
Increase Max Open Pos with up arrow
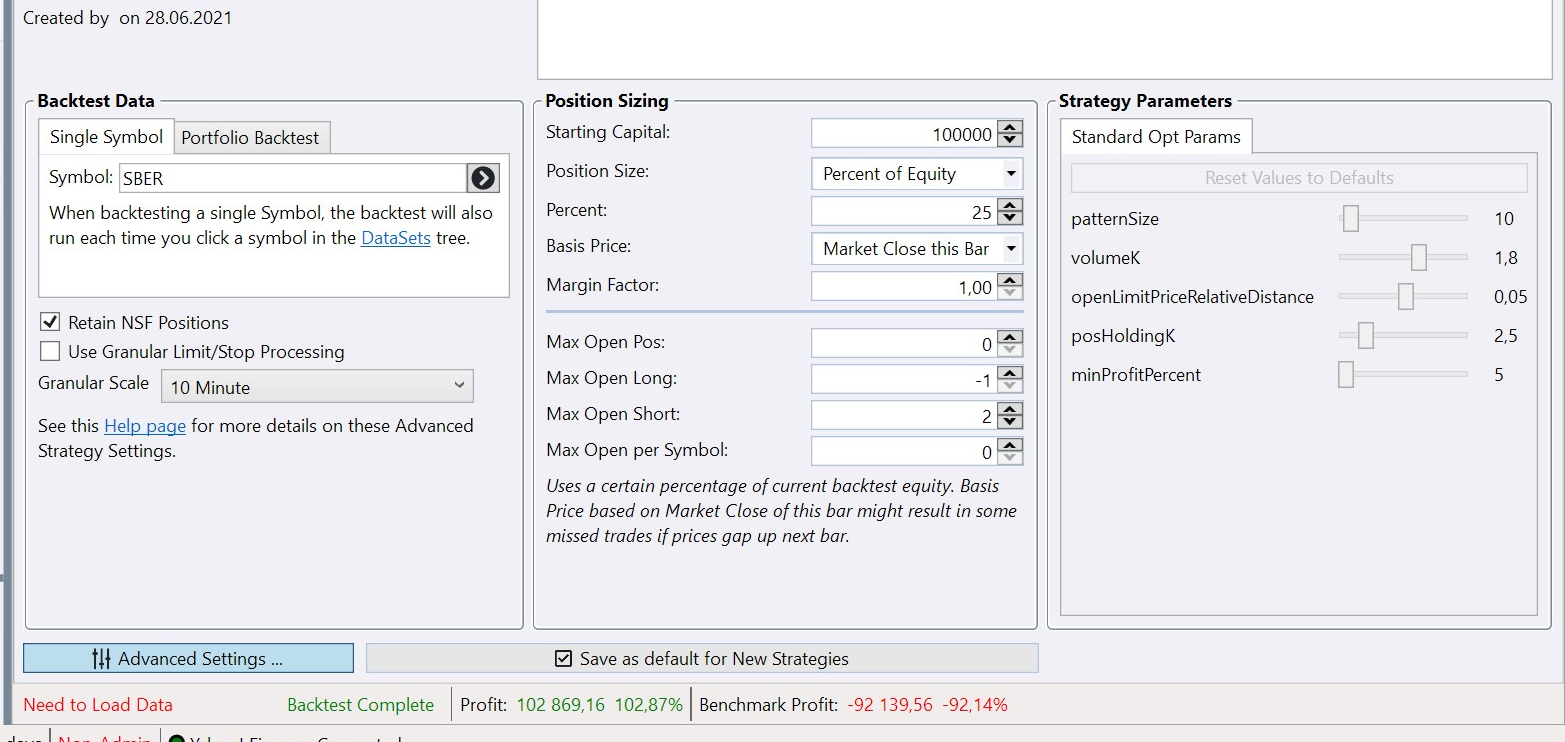(1011, 337)
